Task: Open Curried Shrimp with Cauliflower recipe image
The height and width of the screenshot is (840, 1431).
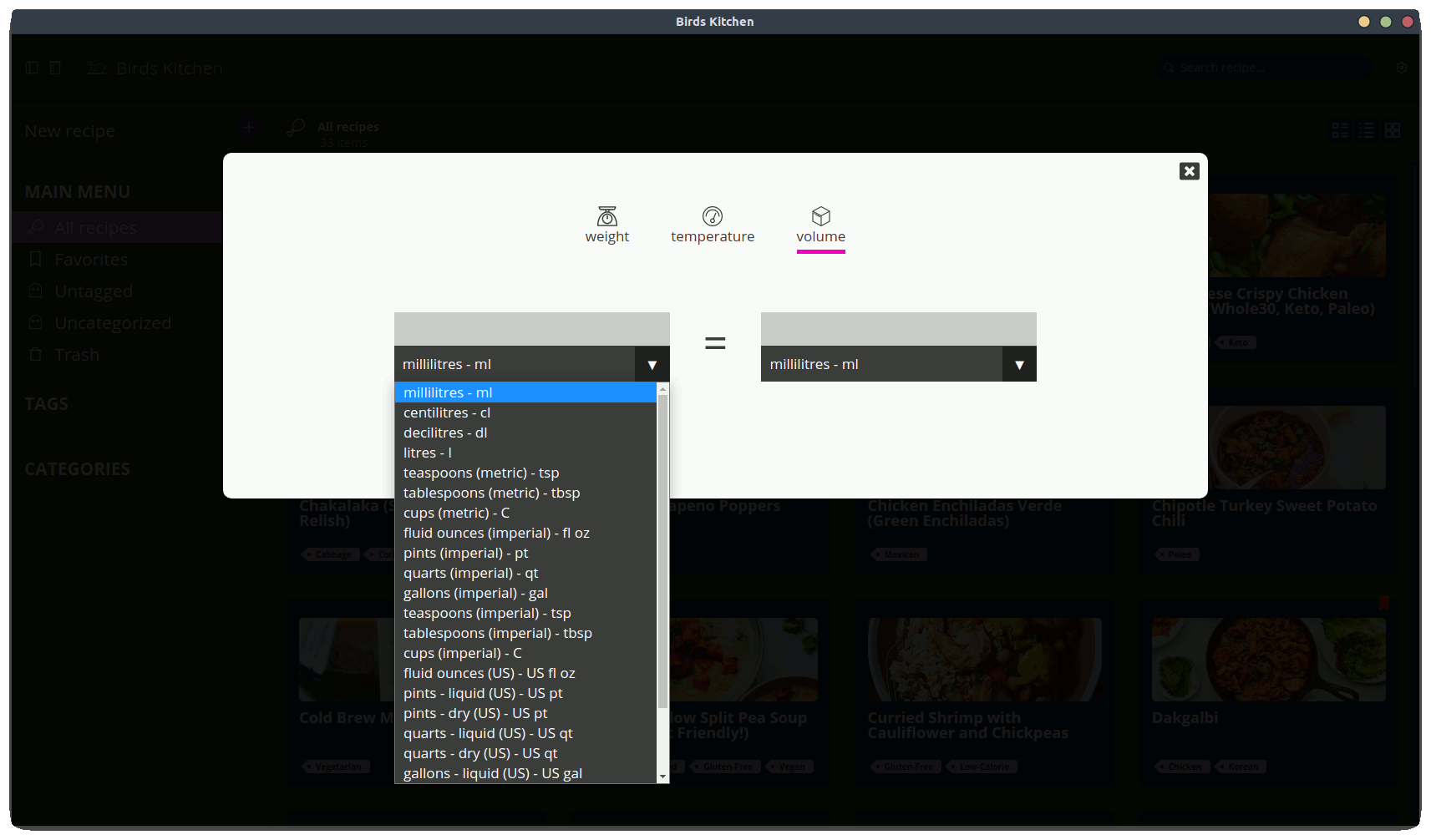Action: [984, 659]
